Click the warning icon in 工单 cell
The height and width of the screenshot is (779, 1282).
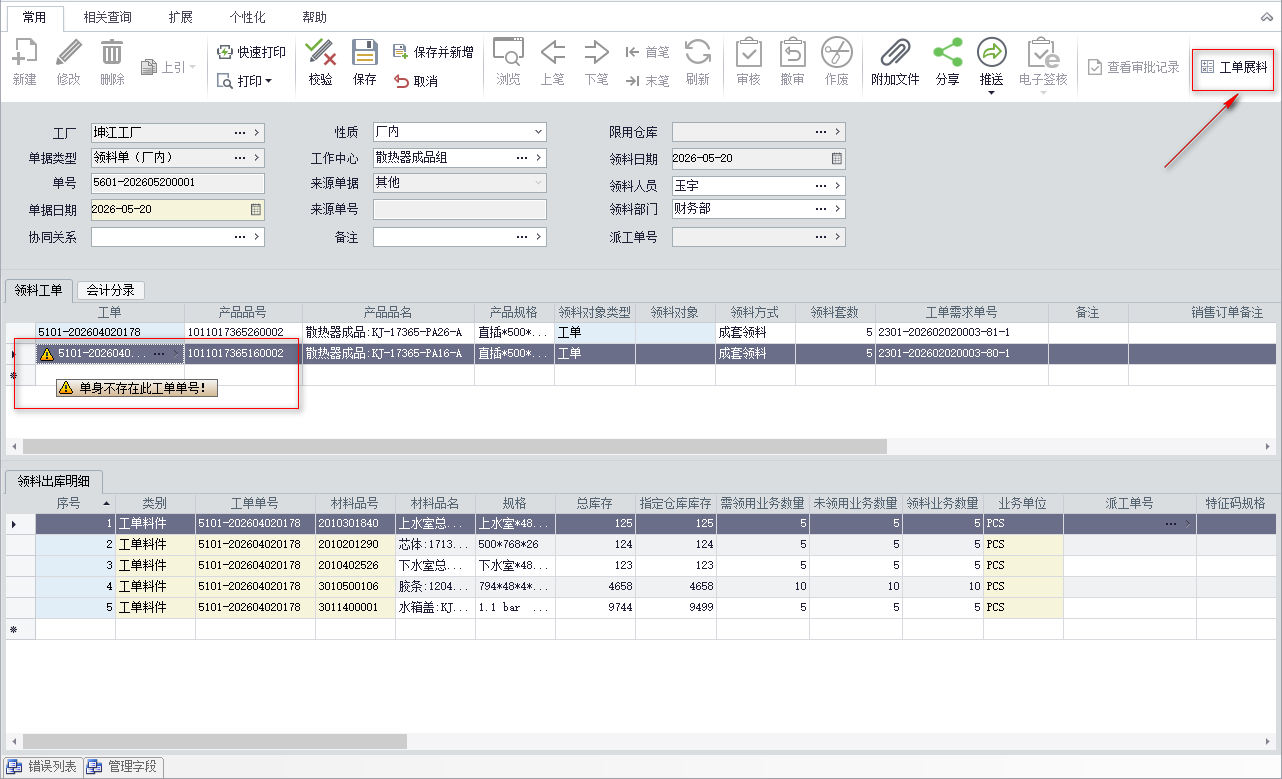click(x=47, y=354)
